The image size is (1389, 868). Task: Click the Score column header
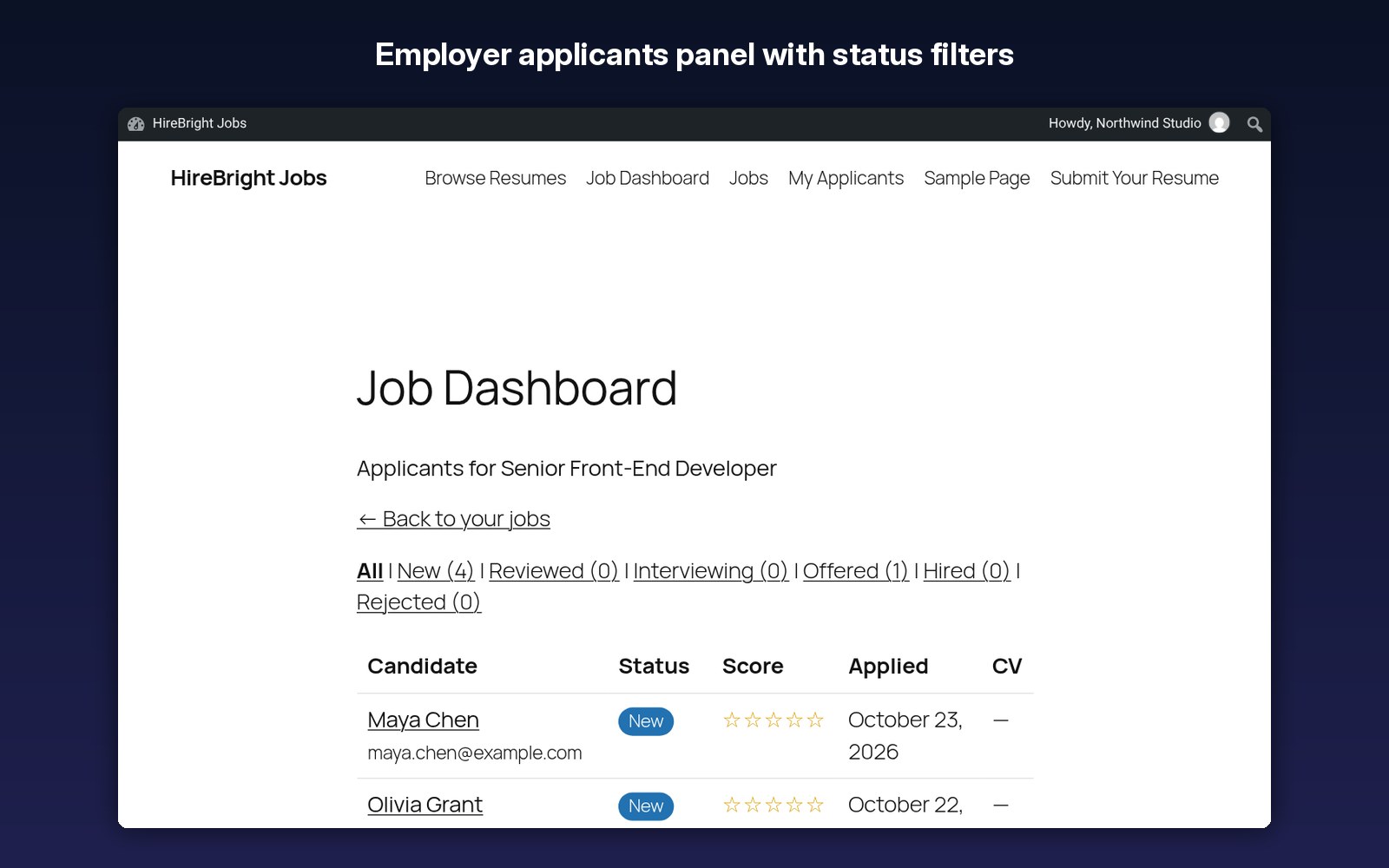(x=753, y=667)
